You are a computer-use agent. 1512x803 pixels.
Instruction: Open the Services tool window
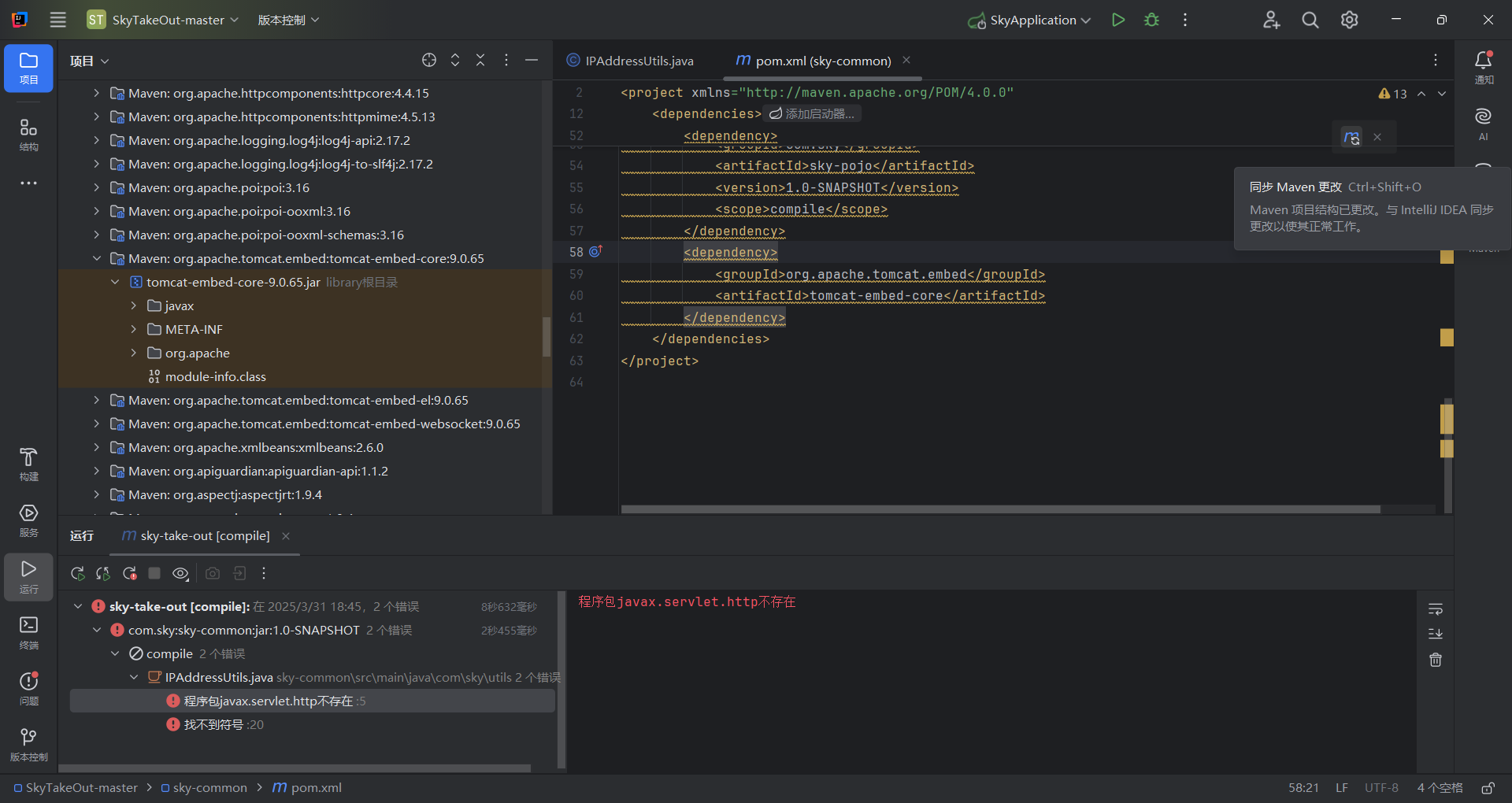coord(28,520)
